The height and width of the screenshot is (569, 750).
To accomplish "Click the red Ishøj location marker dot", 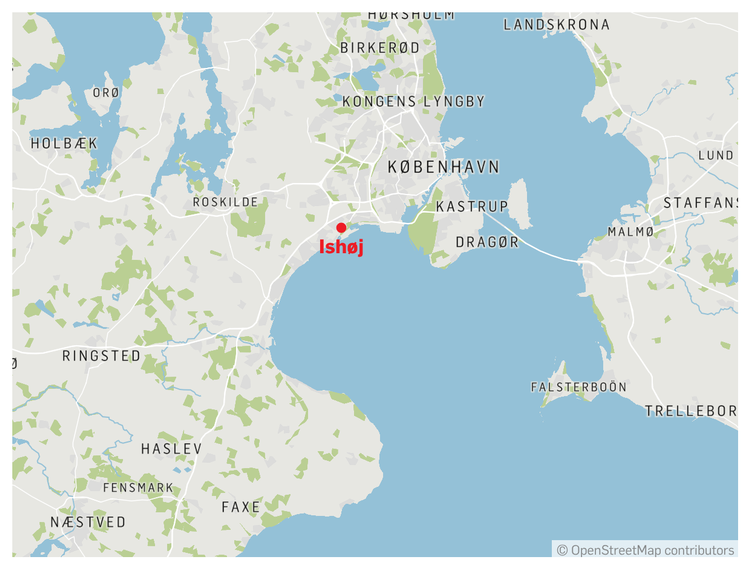I will (x=341, y=228).
